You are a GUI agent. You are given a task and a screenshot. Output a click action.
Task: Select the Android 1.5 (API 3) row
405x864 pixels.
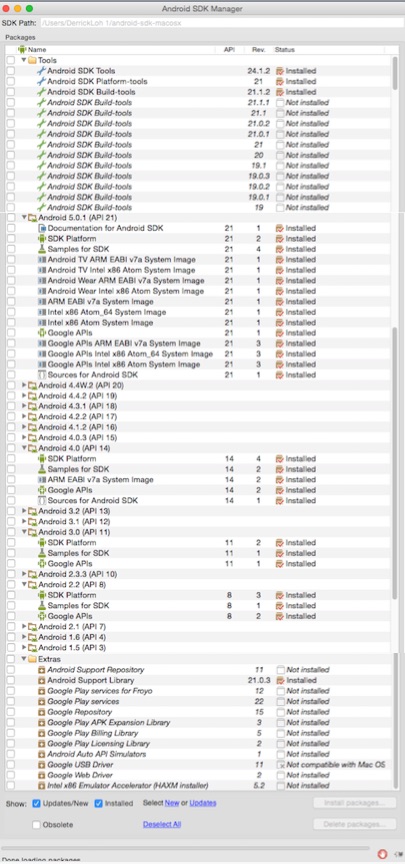pyautogui.click(x=198, y=647)
